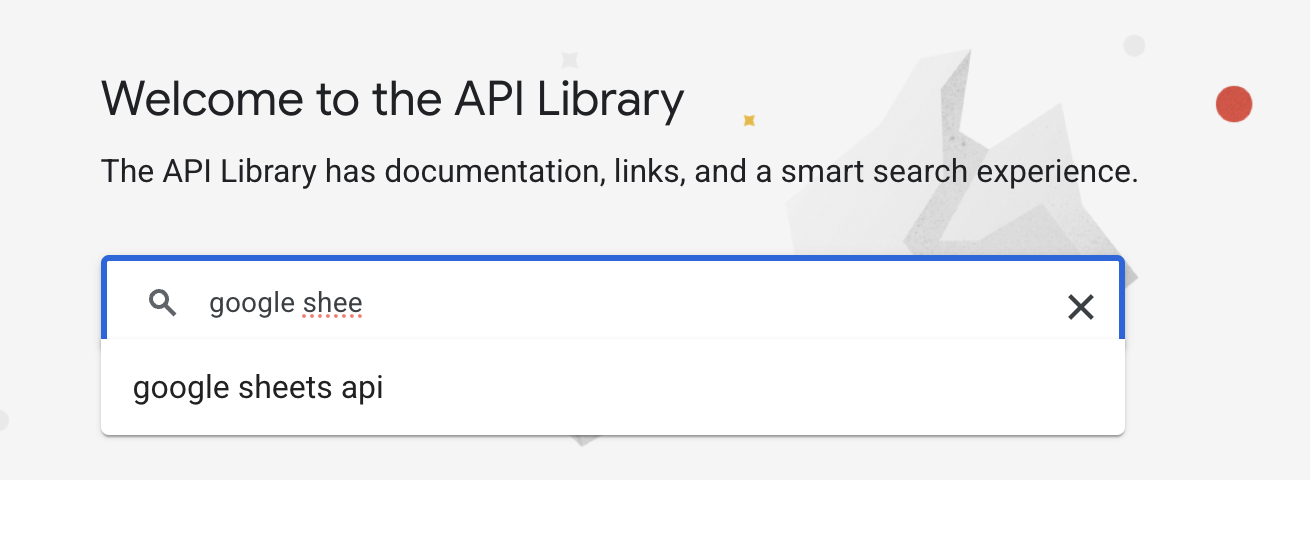
Task: Click blank area of the suggestion dropdown
Action: 750,387
